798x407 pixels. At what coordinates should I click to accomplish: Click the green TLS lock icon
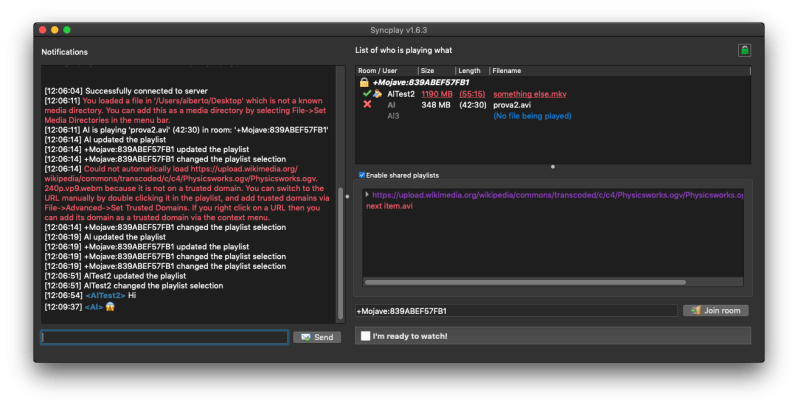tap(744, 50)
